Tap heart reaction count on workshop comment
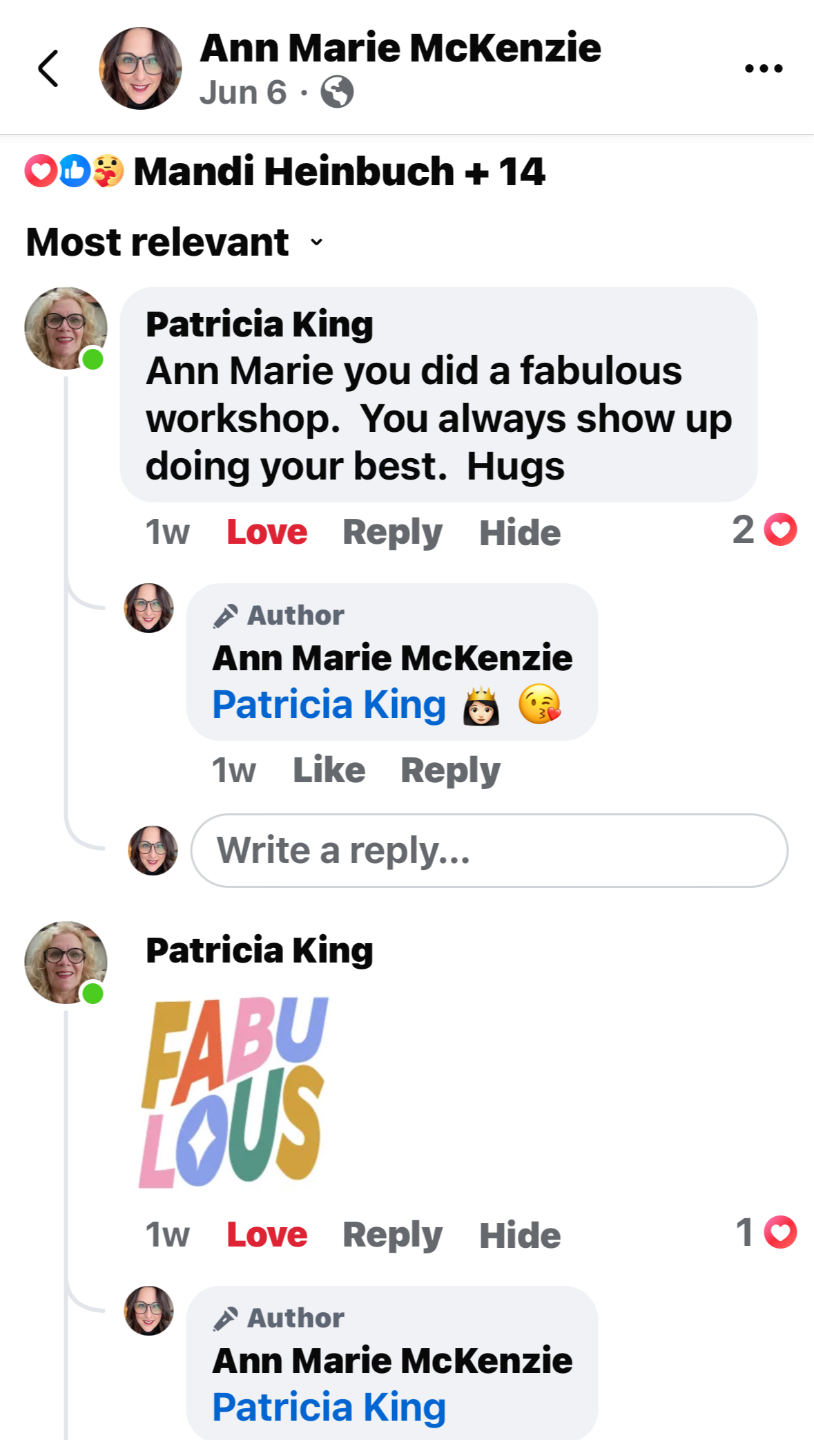This screenshot has height=1440, width=814. click(x=764, y=530)
